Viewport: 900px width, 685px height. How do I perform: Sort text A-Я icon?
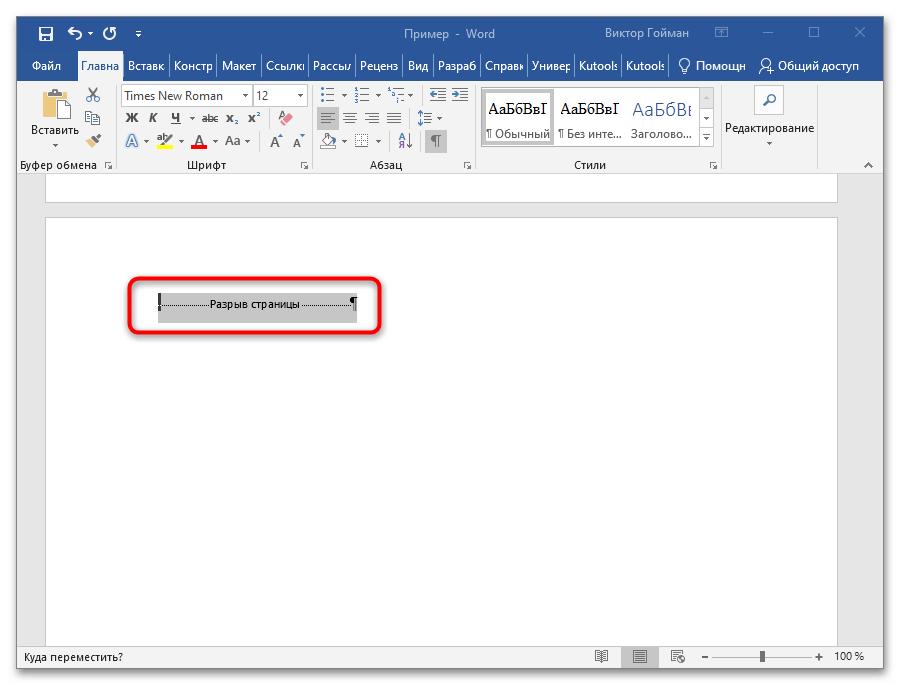click(x=405, y=141)
